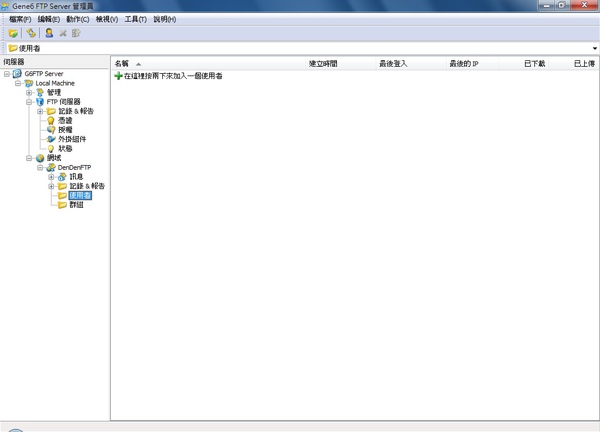Collapse the Local Machine tree node

point(18,83)
